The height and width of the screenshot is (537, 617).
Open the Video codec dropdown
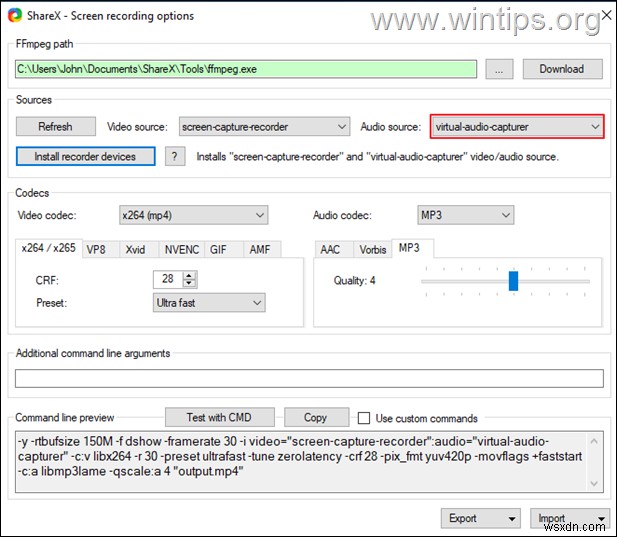tap(194, 215)
